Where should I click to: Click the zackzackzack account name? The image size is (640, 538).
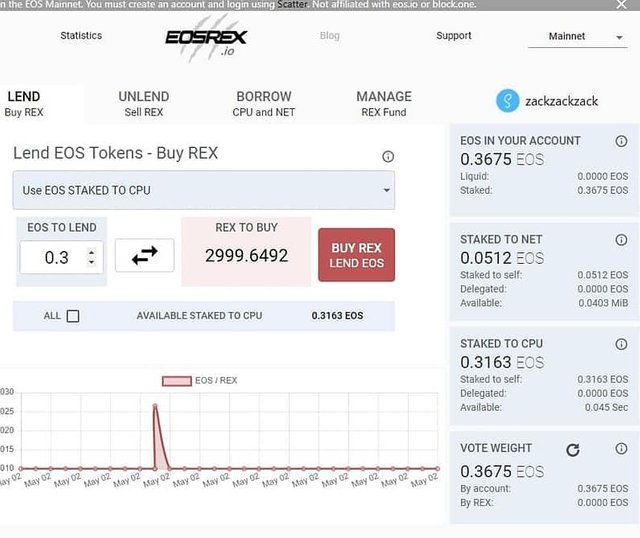pos(562,101)
